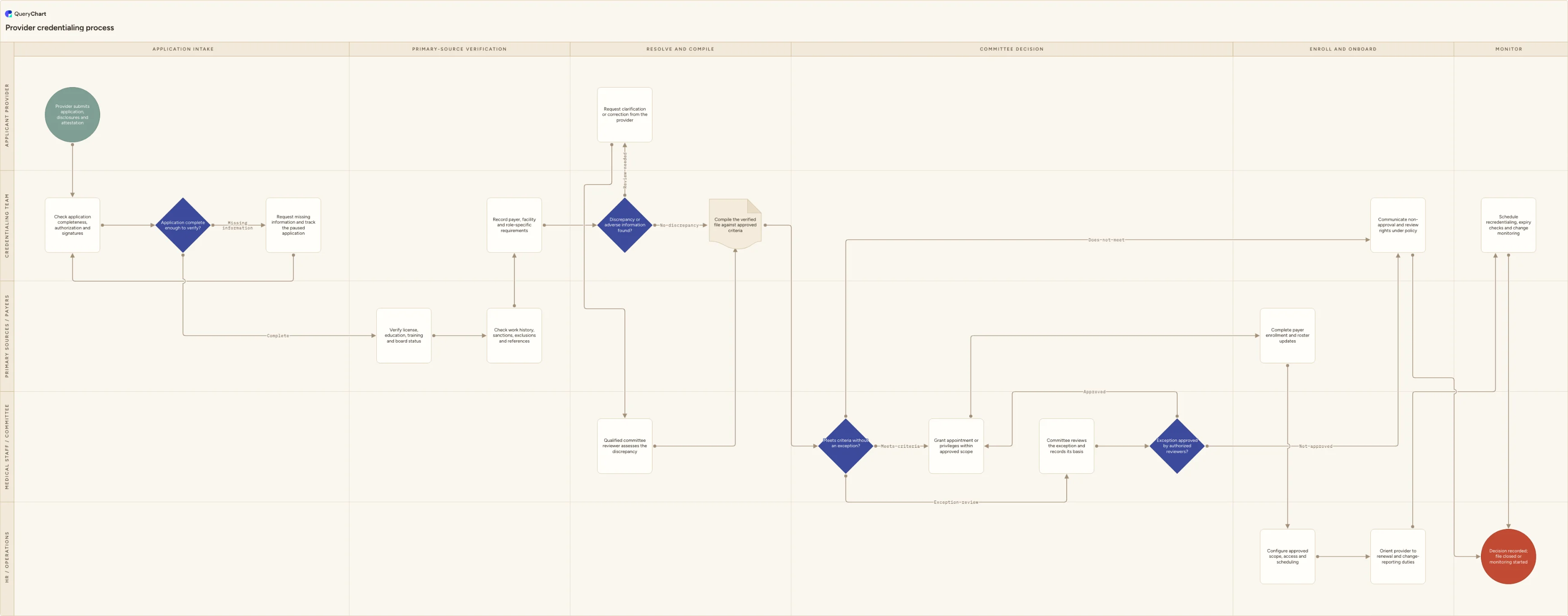Click the red 'Decision recorded' end node
1568x616 pixels.
[1508, 556]
